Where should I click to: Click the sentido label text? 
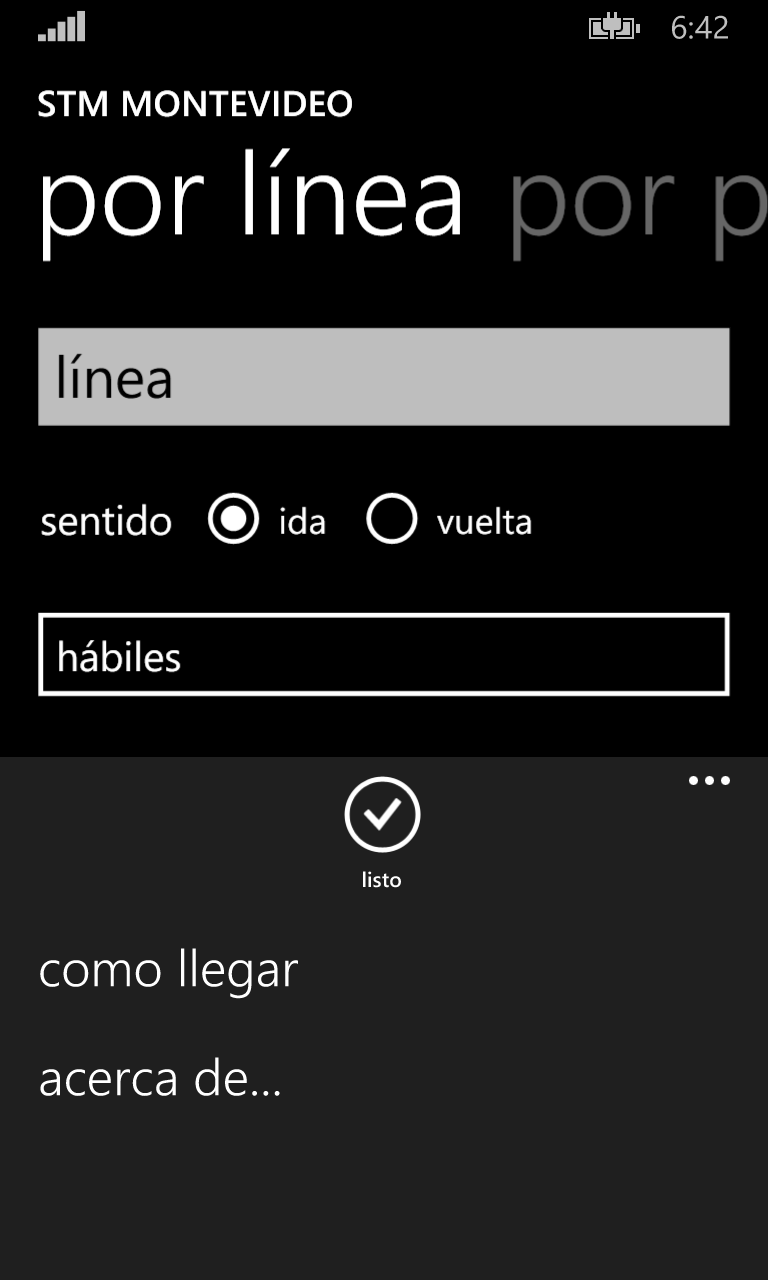pyautogui.click(x=106, y=522)
